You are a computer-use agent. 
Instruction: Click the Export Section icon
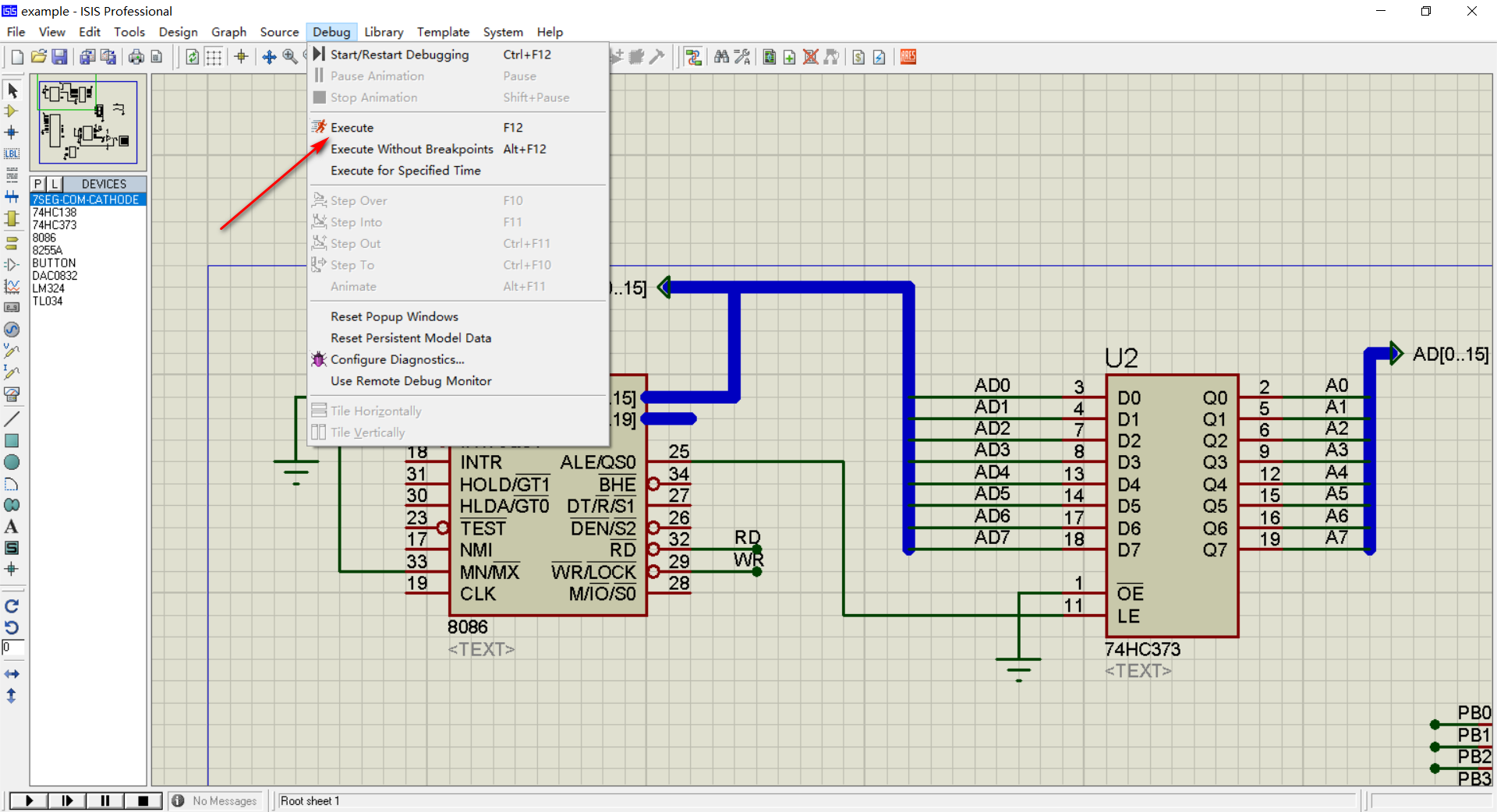click(108, 57)
